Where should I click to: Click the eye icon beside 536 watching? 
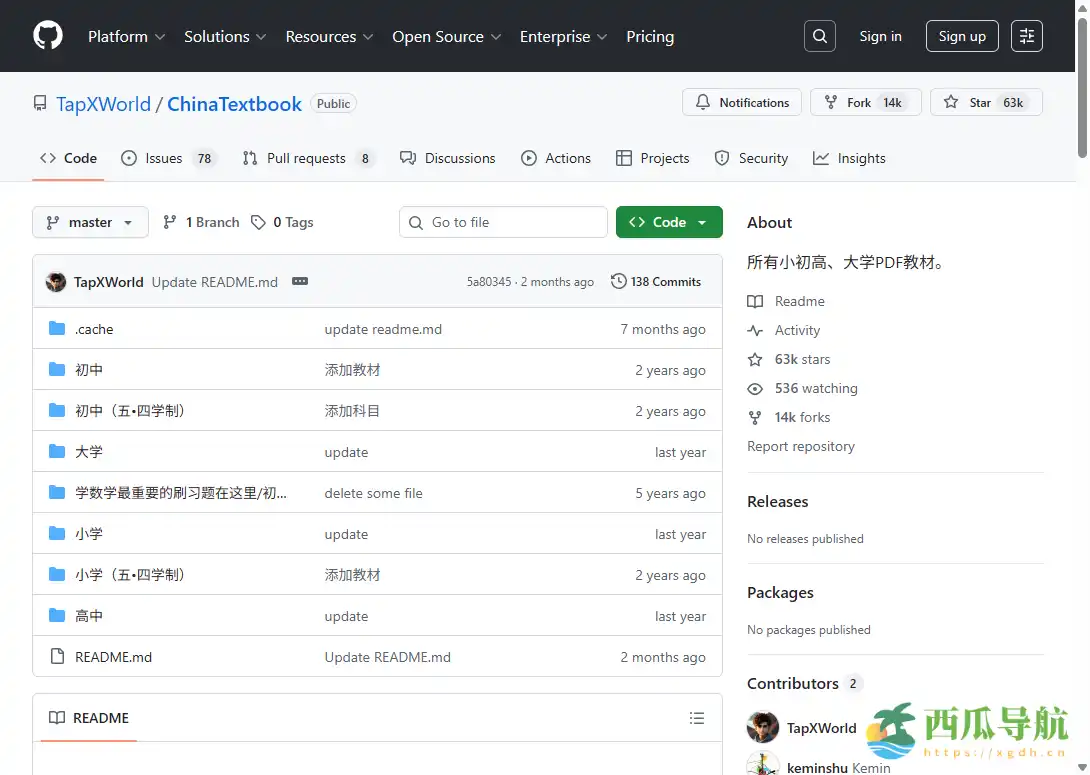(754, 388)
